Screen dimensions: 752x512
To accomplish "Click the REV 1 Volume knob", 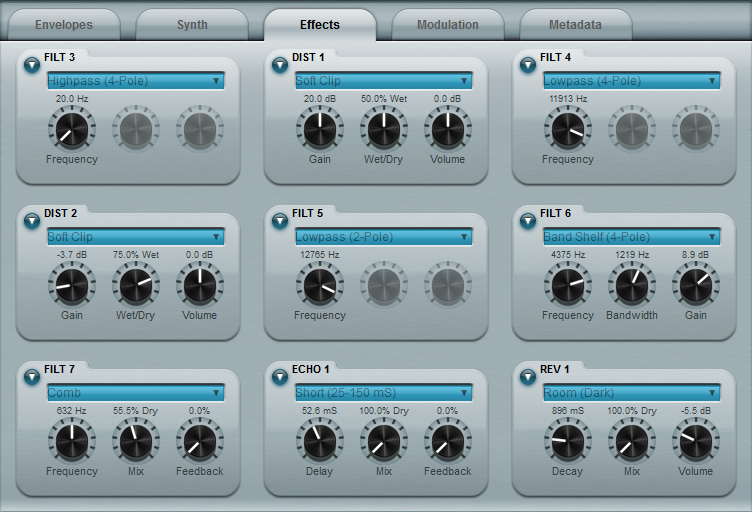I will tap(696, 441).
